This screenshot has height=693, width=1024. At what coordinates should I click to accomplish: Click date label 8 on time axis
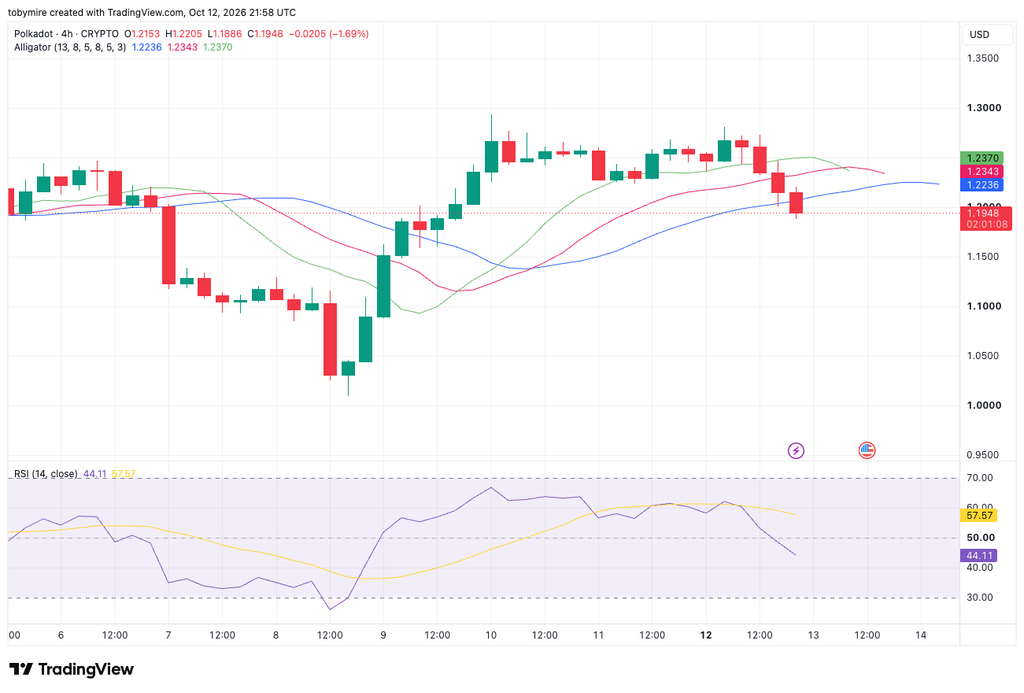[276, 635]
